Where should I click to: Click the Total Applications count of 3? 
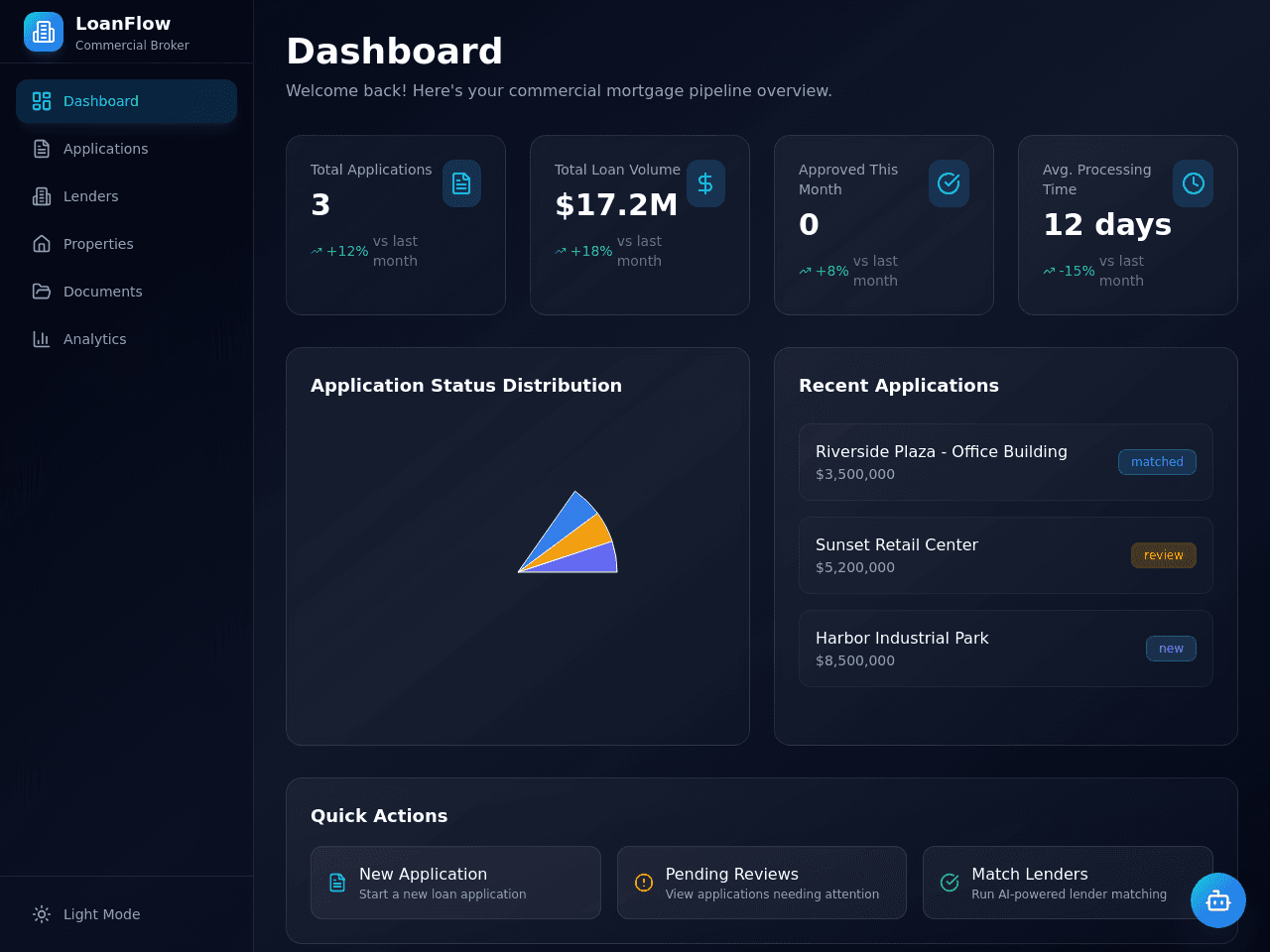click(320, 205)
